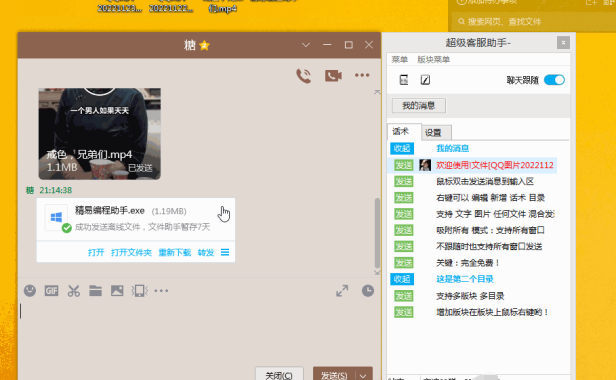616x380 pixels.
Task: Select text 关键：完全免费！
Action: (x=468, y=263)
